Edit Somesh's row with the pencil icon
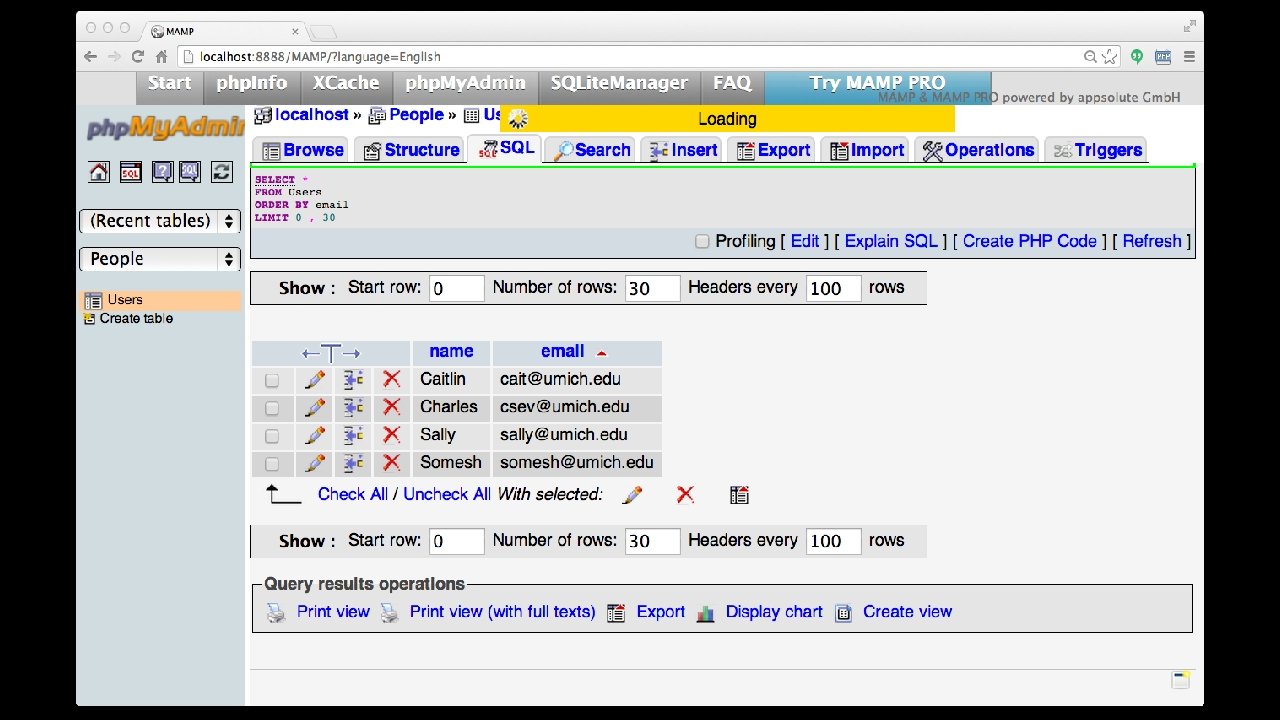Image resolution: width=1280 pixels, height=720 pixels. (x=314, y=463)
